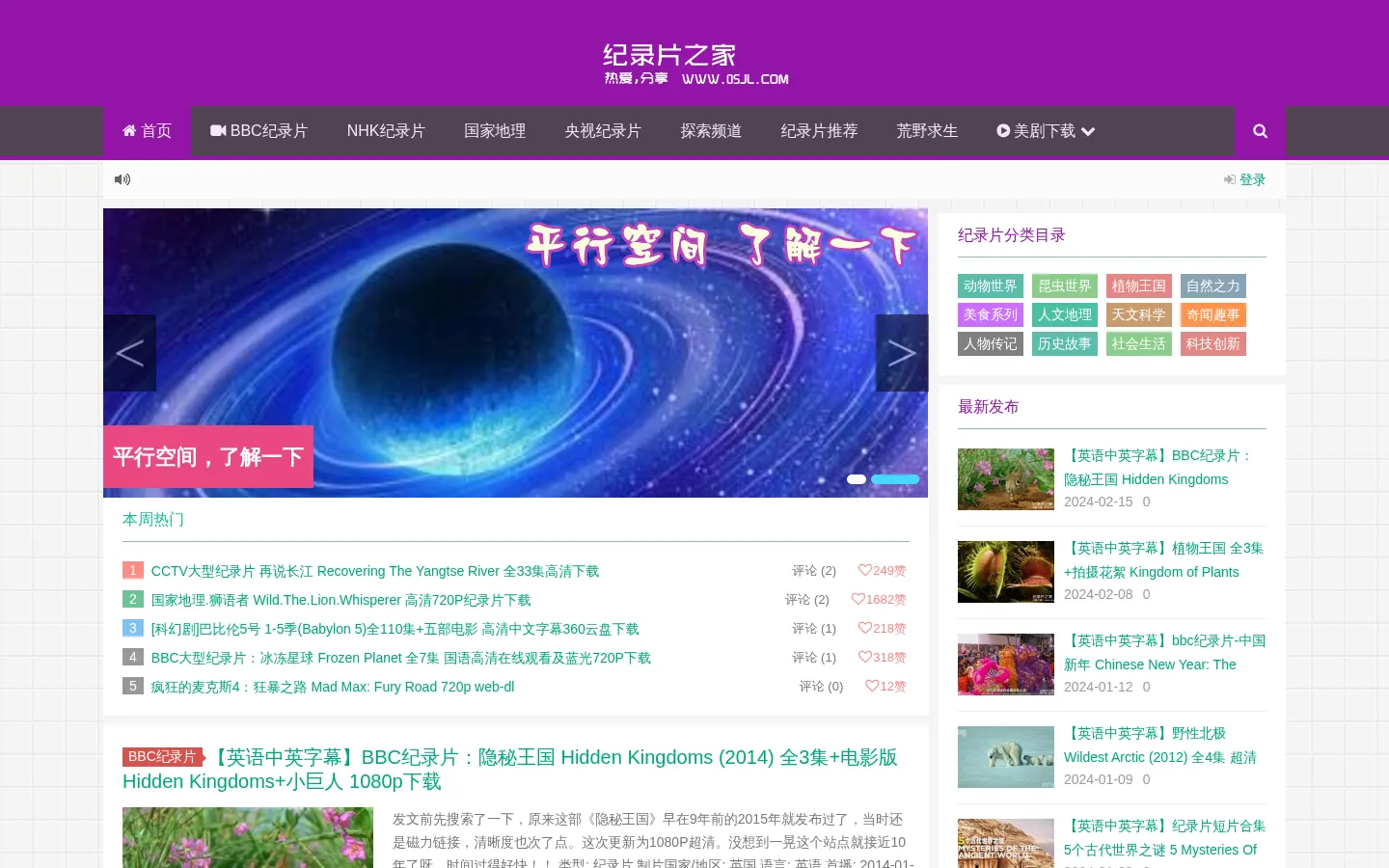Show previous slide with left arrow

click(x=129, y=353)
